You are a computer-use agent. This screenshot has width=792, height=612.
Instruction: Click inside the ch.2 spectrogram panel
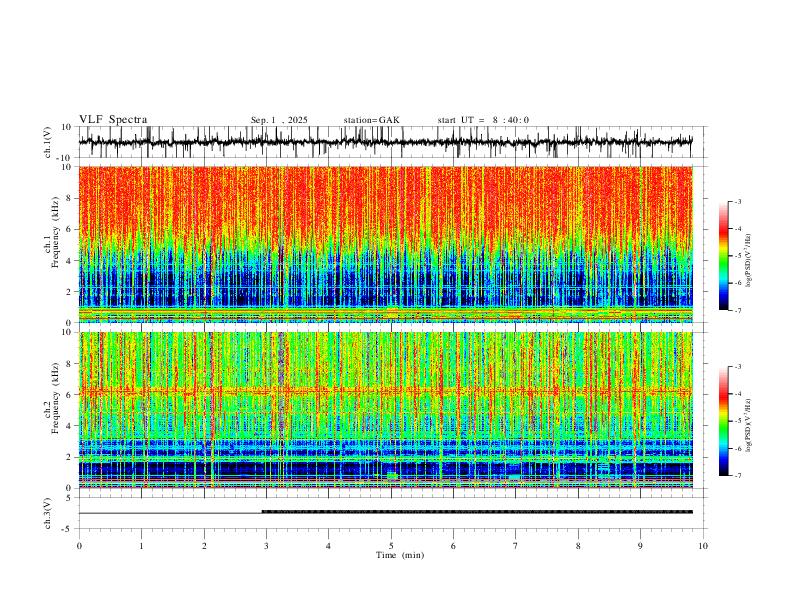point(386,410)
